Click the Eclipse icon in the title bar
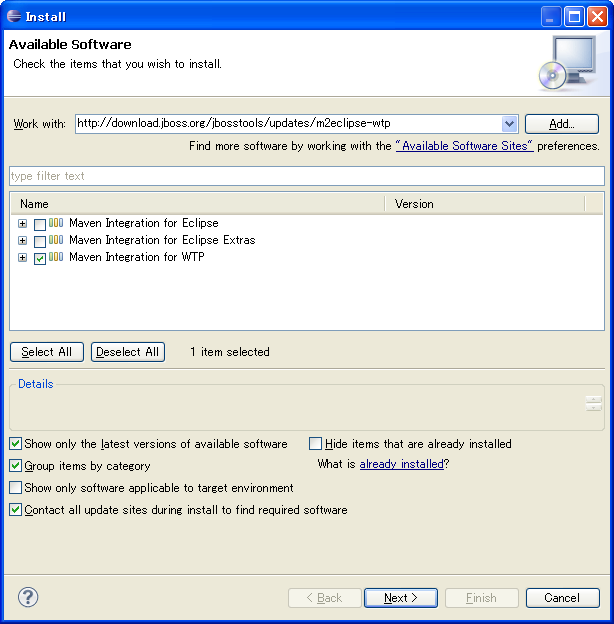Screen dimensions: 614x624 click(x=14, y=16)
